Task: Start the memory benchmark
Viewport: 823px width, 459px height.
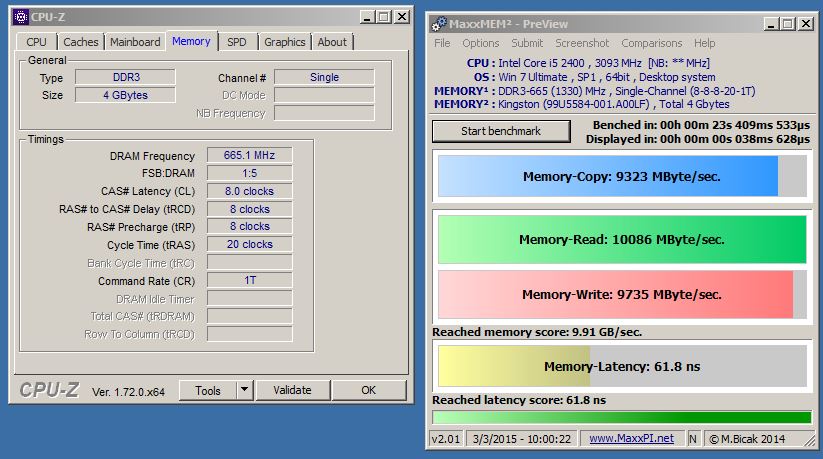Action: [500, 131]
